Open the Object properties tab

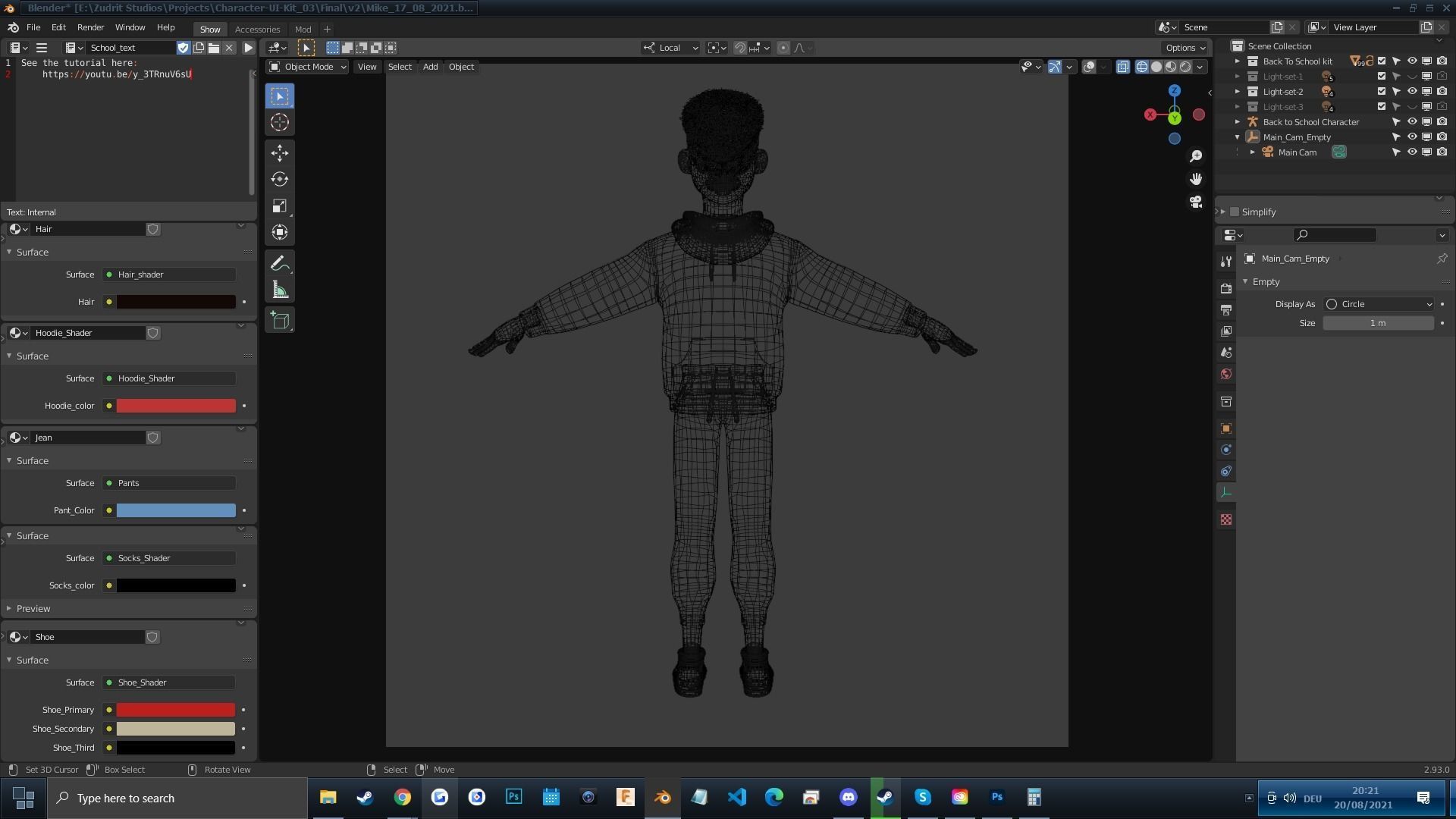tap(1226, 428)
